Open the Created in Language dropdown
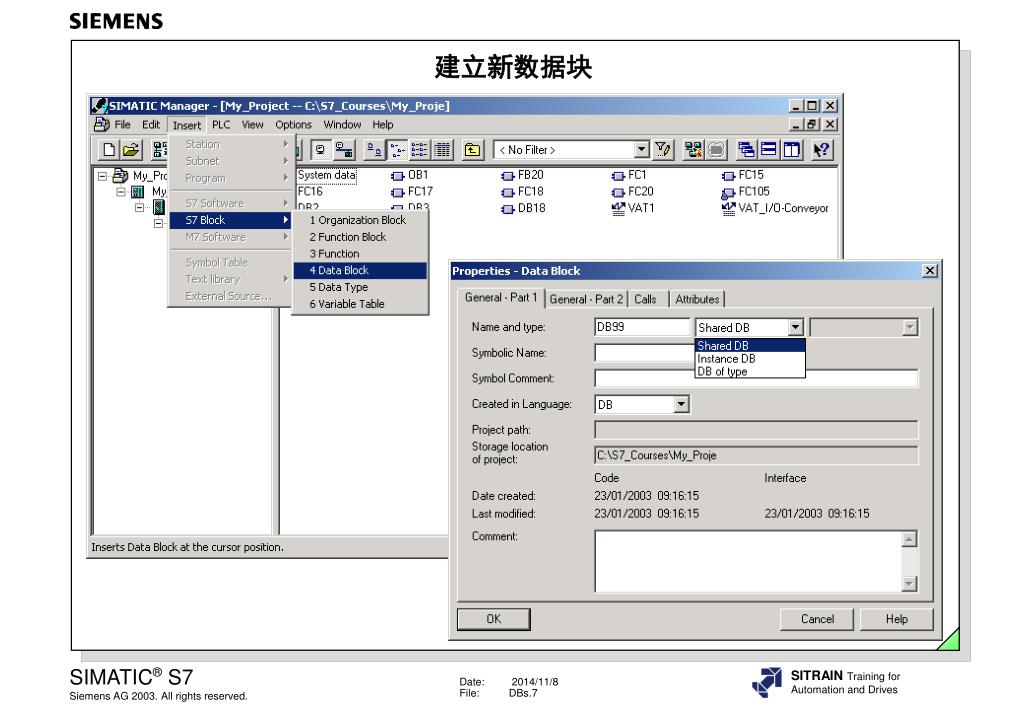 click(x=681, y=404)
